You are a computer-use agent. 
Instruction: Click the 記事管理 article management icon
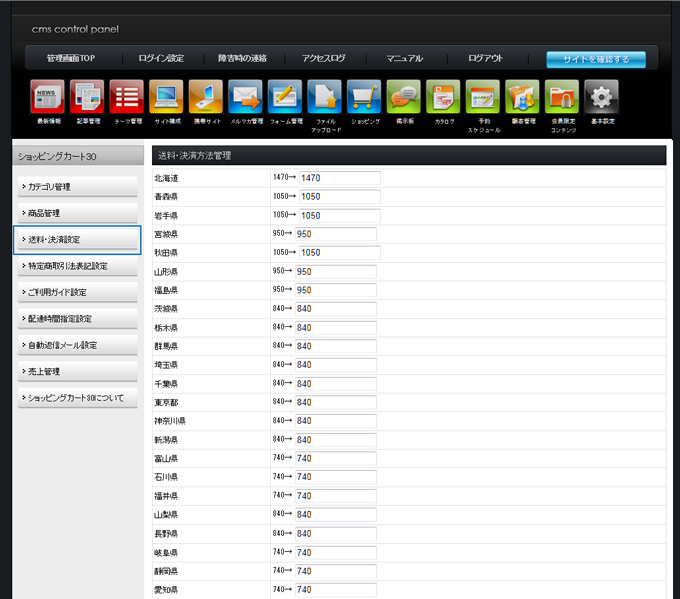point(87,97)
